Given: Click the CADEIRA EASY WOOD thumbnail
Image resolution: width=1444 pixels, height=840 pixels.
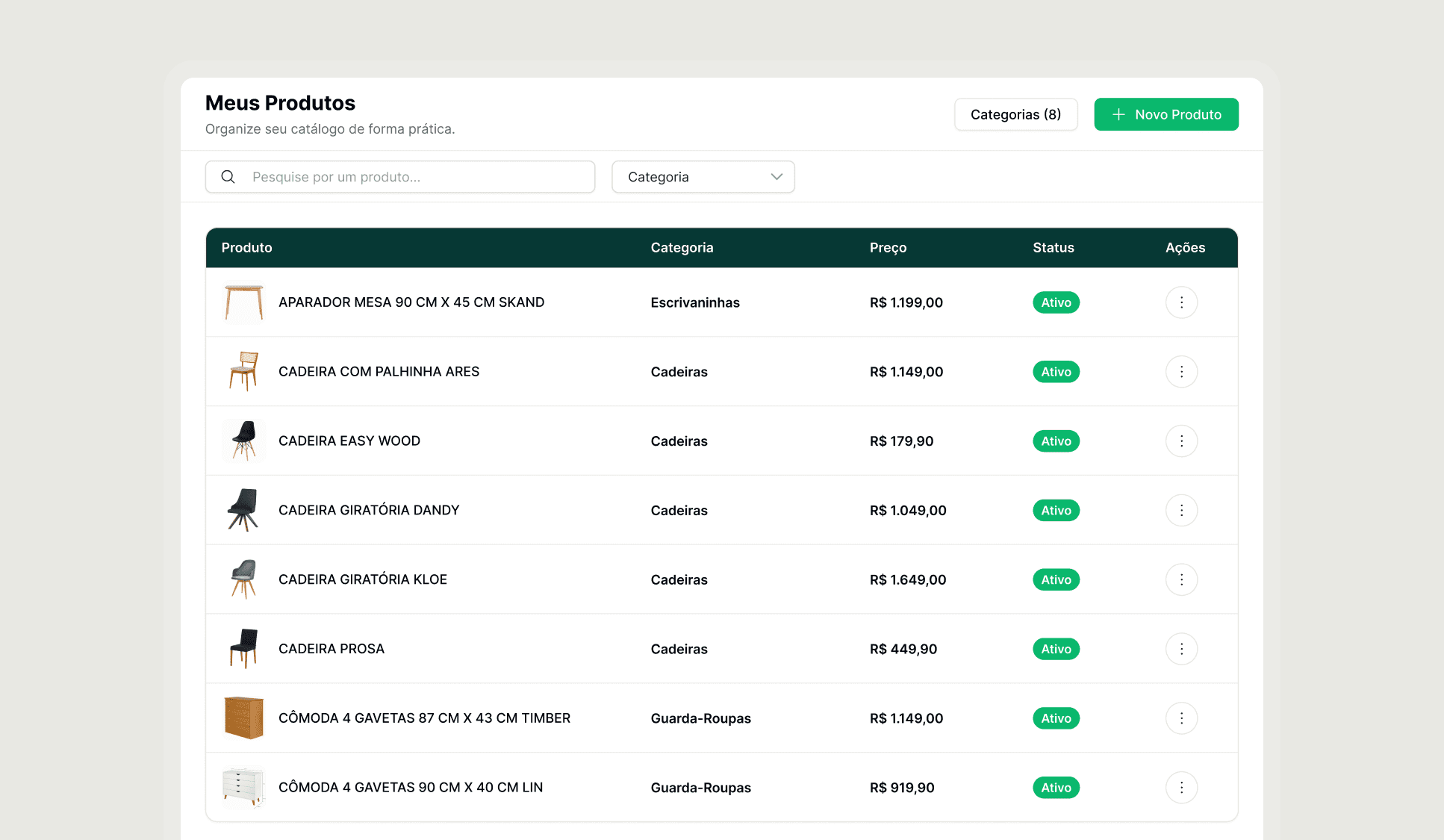Looking at the screenshot, I should pyautogui.click(x=243, y=441).
